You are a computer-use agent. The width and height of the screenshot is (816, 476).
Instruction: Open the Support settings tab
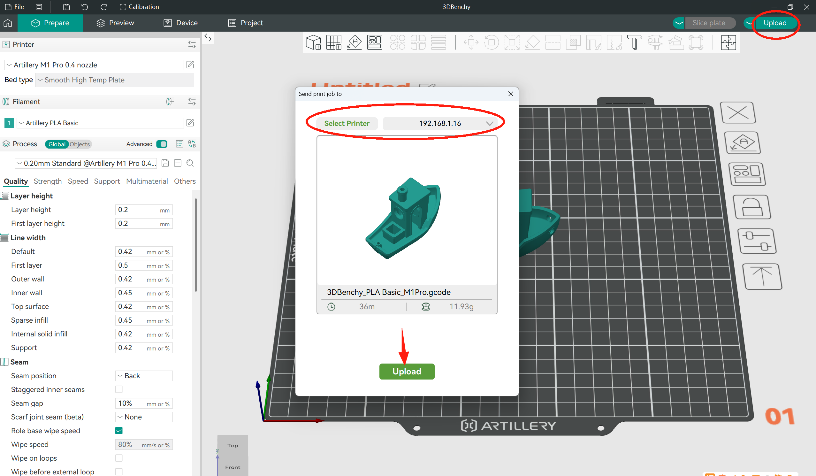[107, 182]
